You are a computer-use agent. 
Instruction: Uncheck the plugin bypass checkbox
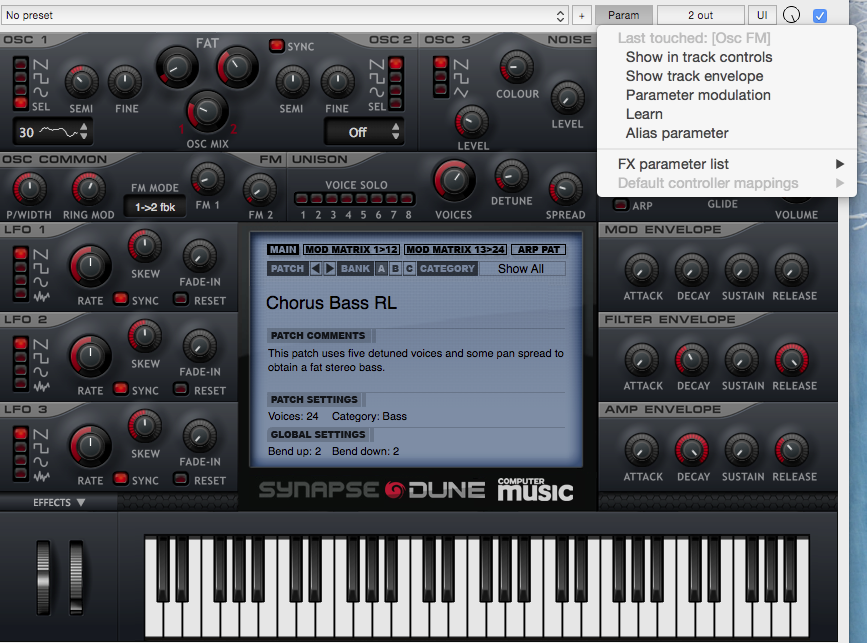tap(820, 15)
